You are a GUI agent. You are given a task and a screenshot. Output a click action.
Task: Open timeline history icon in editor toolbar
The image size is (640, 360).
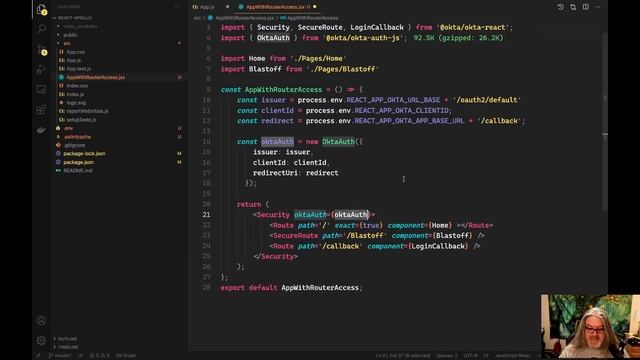pyautogui.click(x=560, y=7)
